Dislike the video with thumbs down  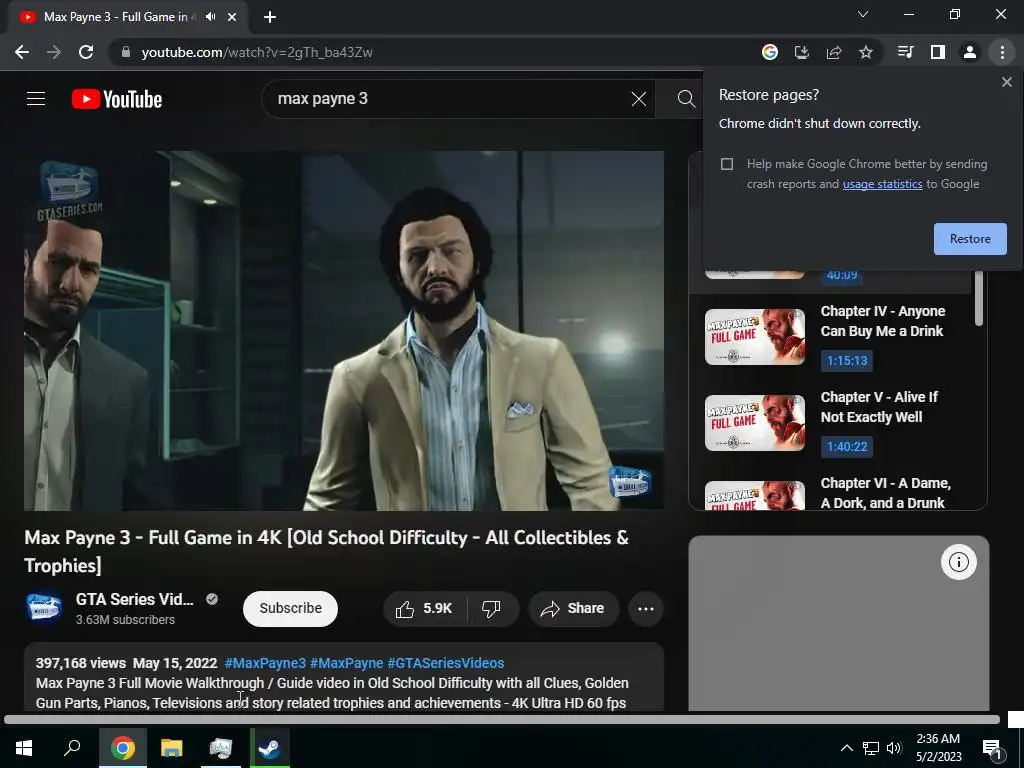(491, 609)
